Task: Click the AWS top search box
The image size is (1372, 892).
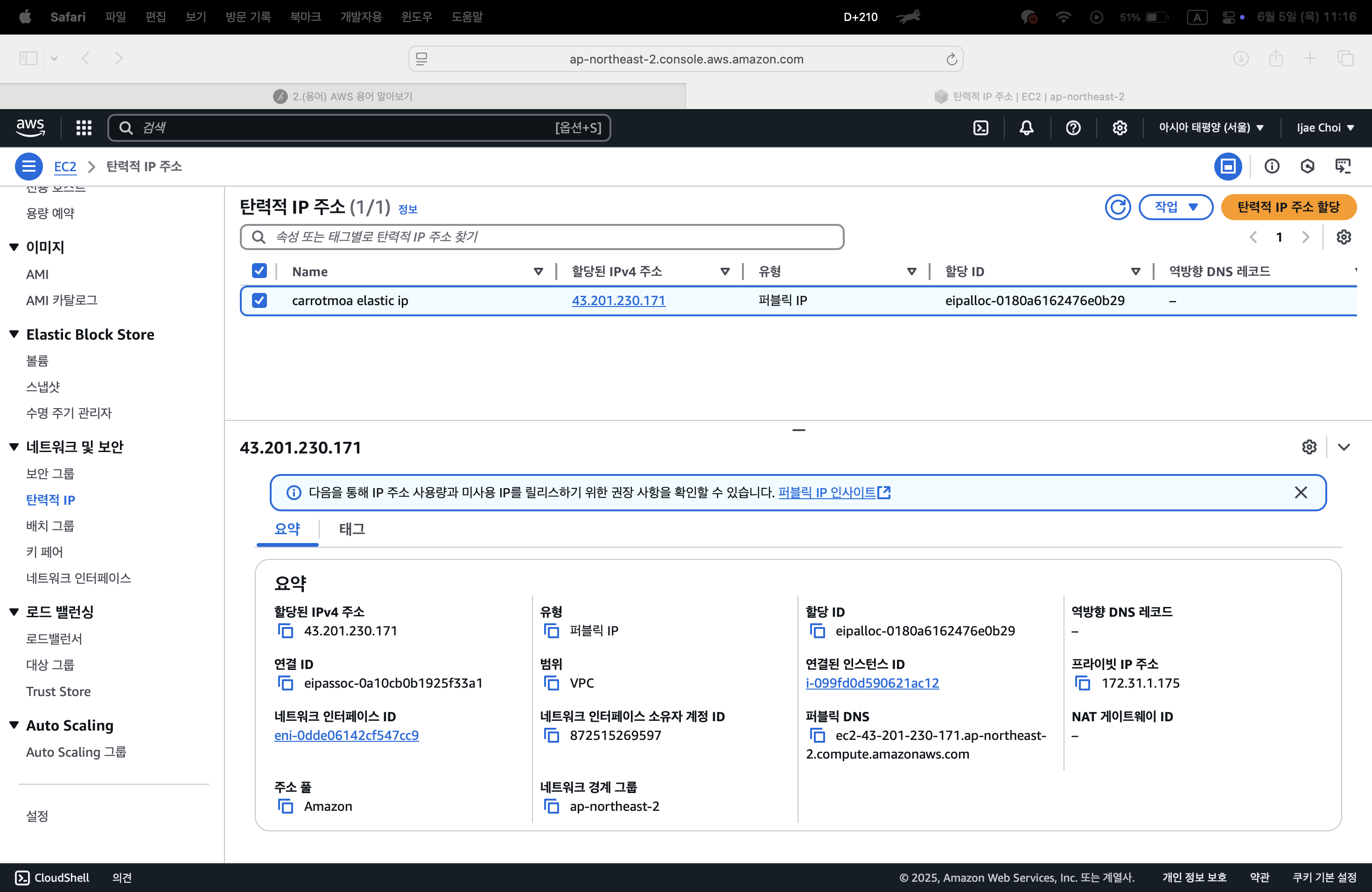Action: tap(358, 127)
